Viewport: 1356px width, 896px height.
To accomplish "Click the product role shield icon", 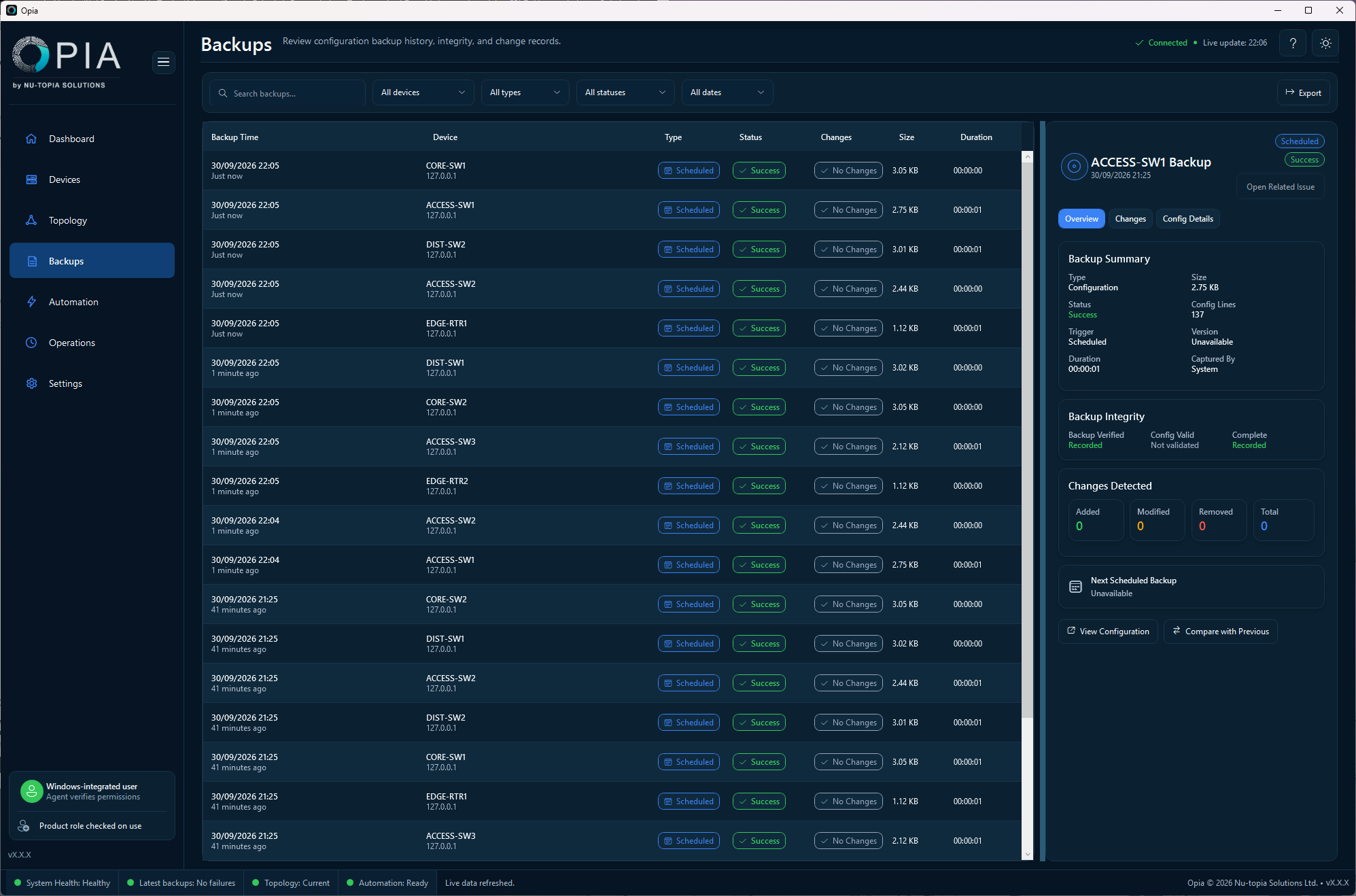I will [x=23, y=826].
